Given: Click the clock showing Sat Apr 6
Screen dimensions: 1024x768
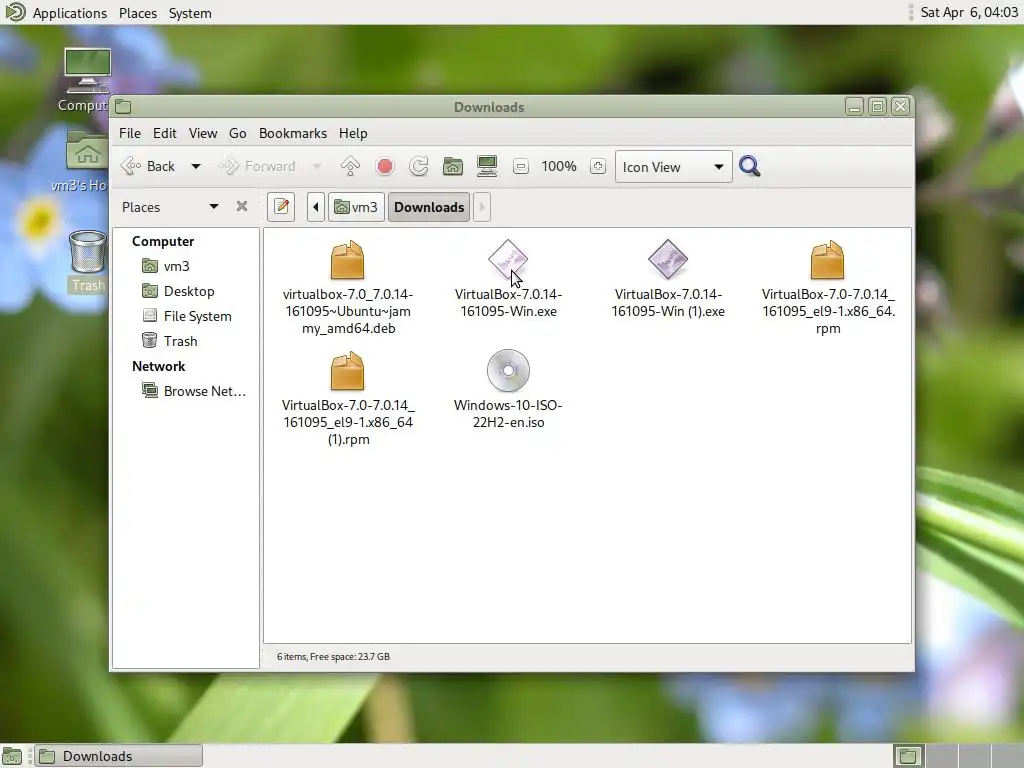Looking at the screenshot, I should (968, 12).
